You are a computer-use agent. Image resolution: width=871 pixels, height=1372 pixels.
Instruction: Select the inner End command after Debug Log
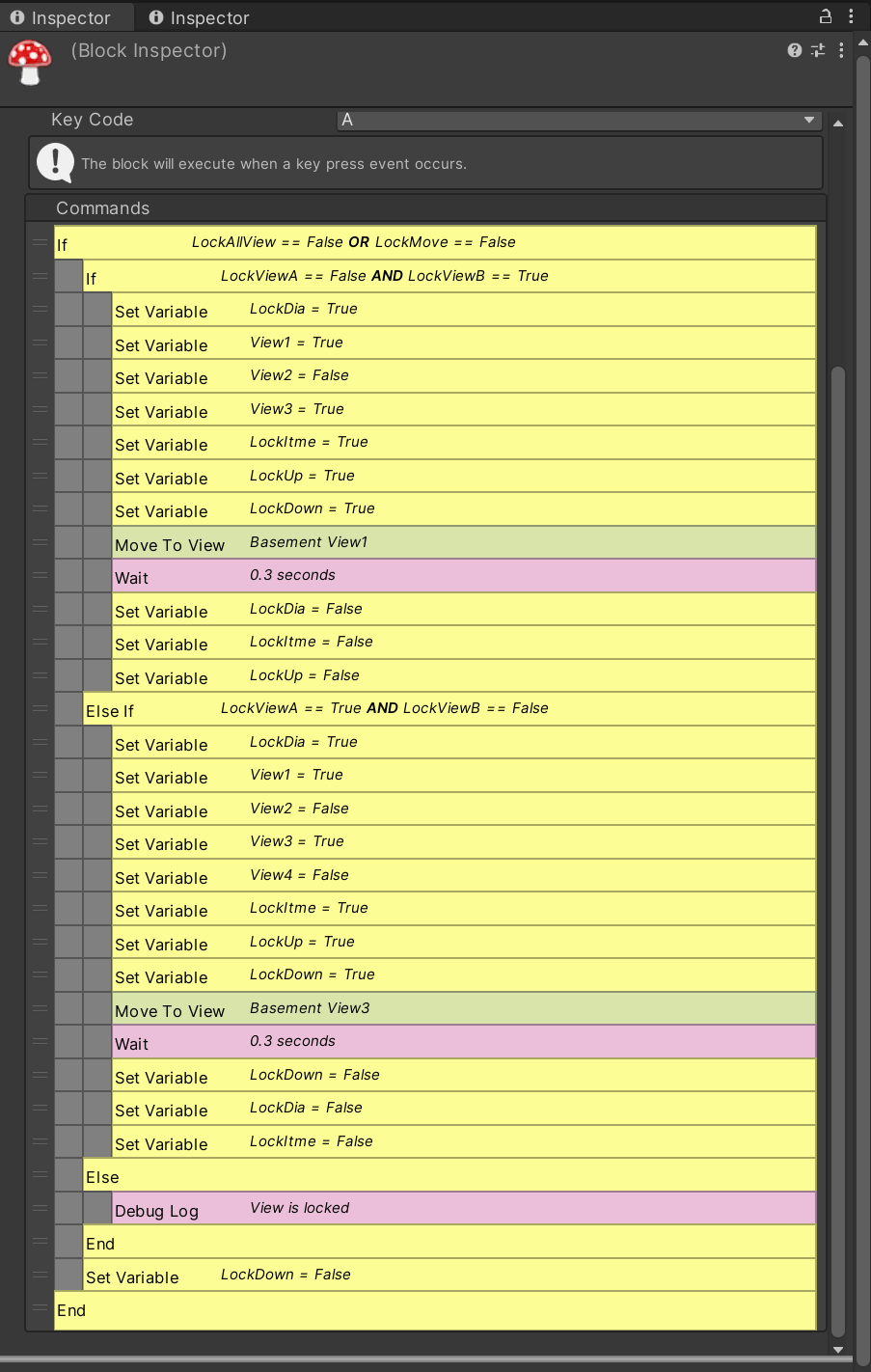[449, 1243]
